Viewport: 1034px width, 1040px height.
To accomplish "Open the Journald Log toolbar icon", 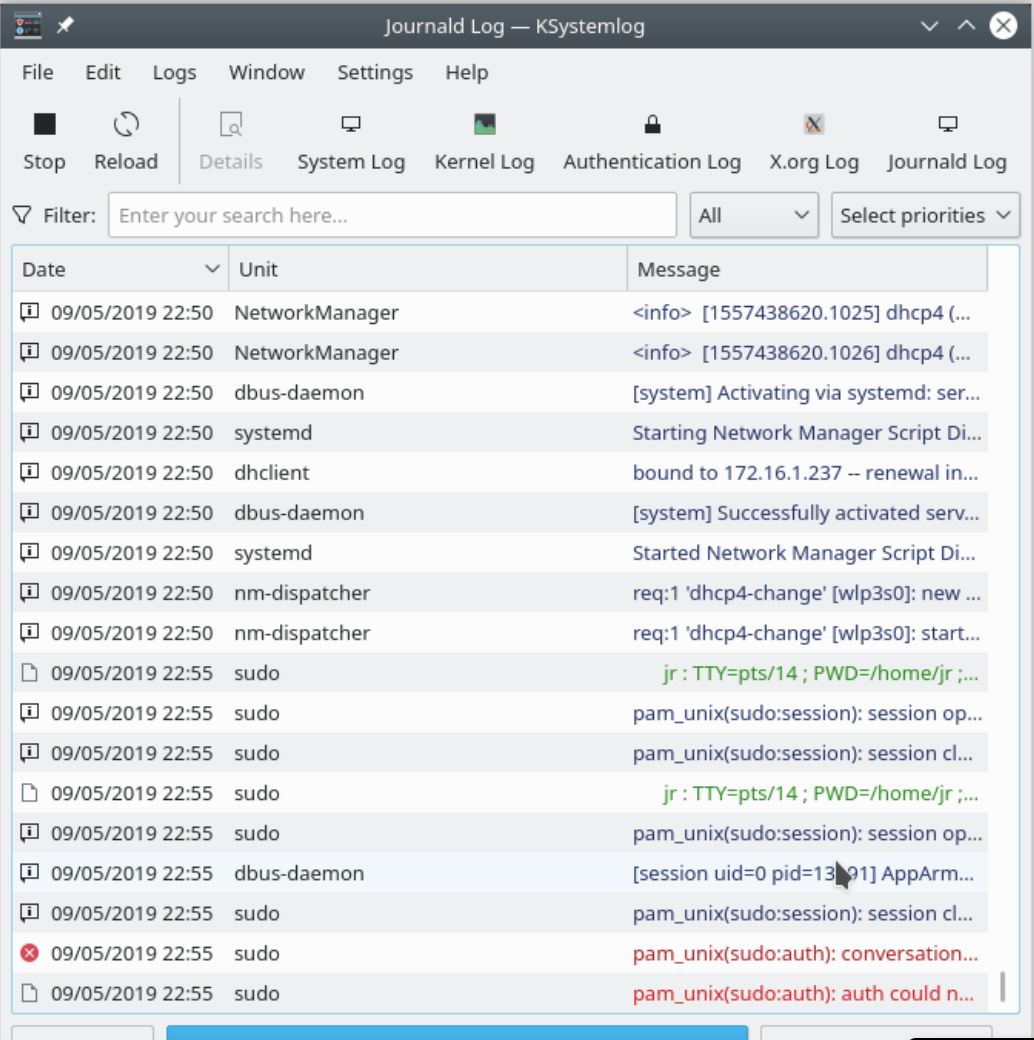I will click(948, 124).
